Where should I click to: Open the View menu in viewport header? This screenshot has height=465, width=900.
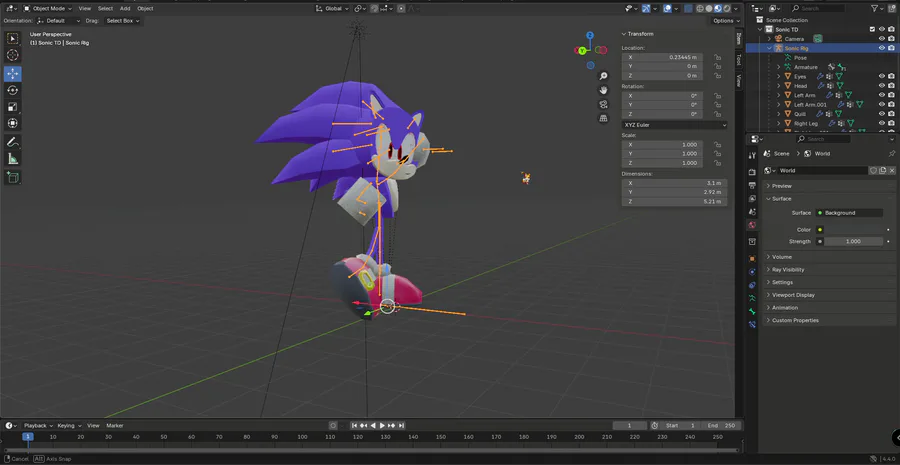click(84, 9)
